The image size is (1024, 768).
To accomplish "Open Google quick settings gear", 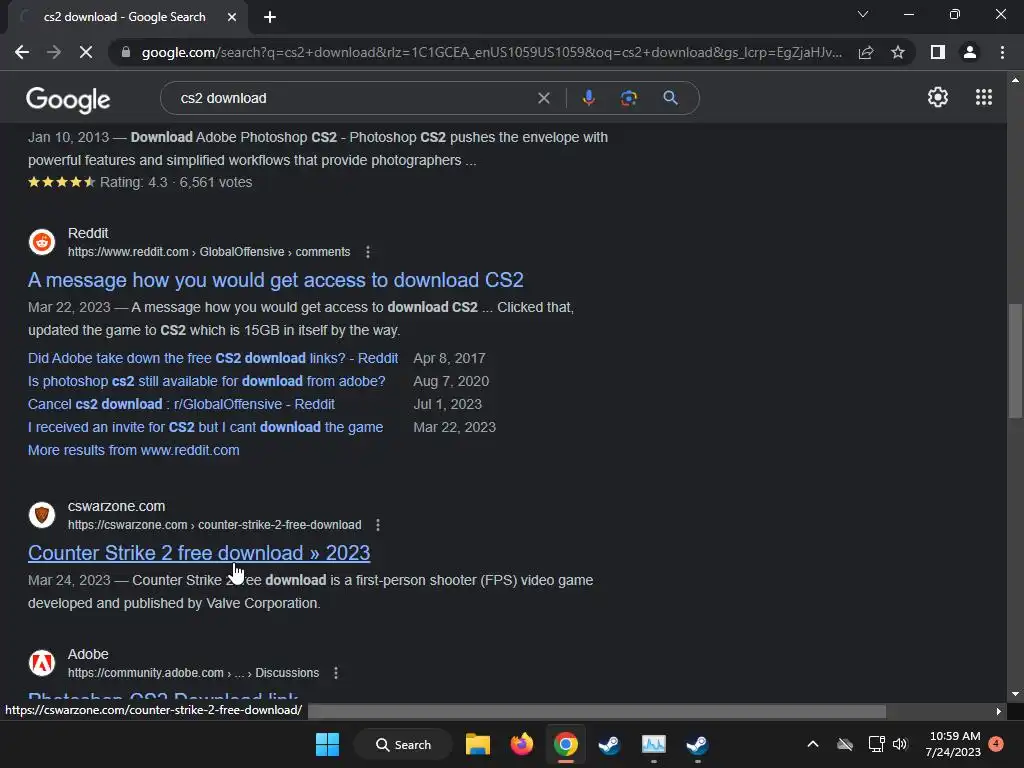I will [x=938, y=97].
